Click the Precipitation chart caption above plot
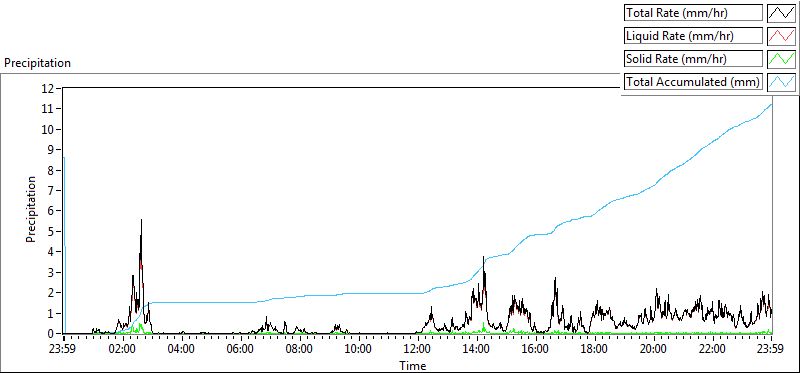The width and height of the screenshot is (800, 373). [37, 63]
